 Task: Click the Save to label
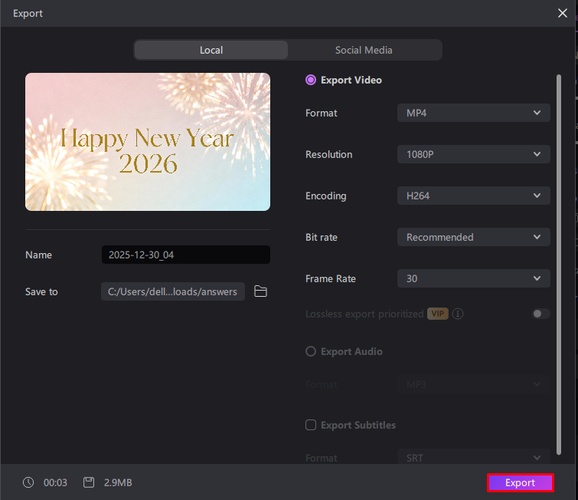point(41,292)
